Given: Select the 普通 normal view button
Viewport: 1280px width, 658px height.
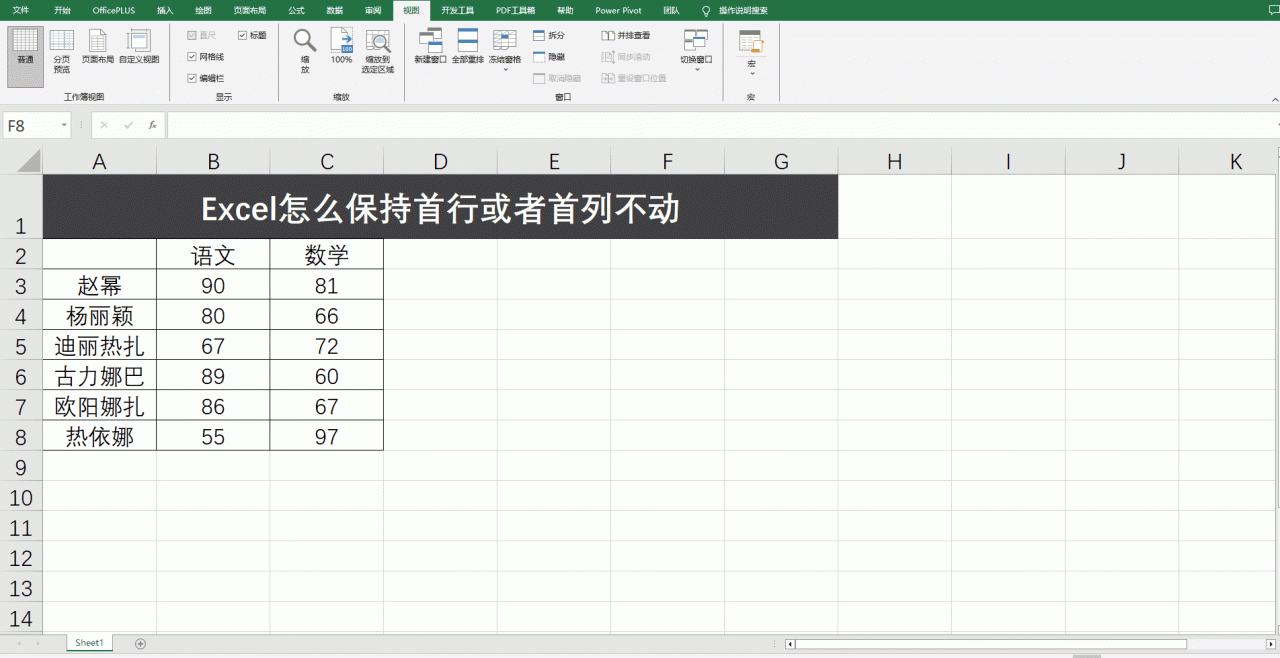Looking at the screenshot, I should (x=25, y=56).
